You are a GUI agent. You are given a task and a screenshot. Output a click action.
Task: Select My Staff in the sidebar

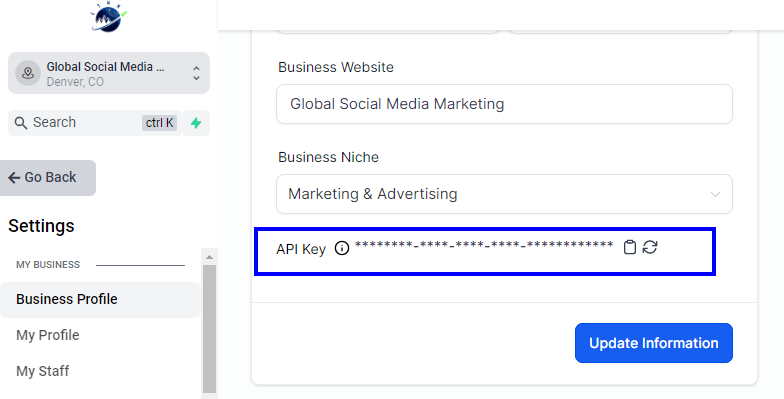42,371
